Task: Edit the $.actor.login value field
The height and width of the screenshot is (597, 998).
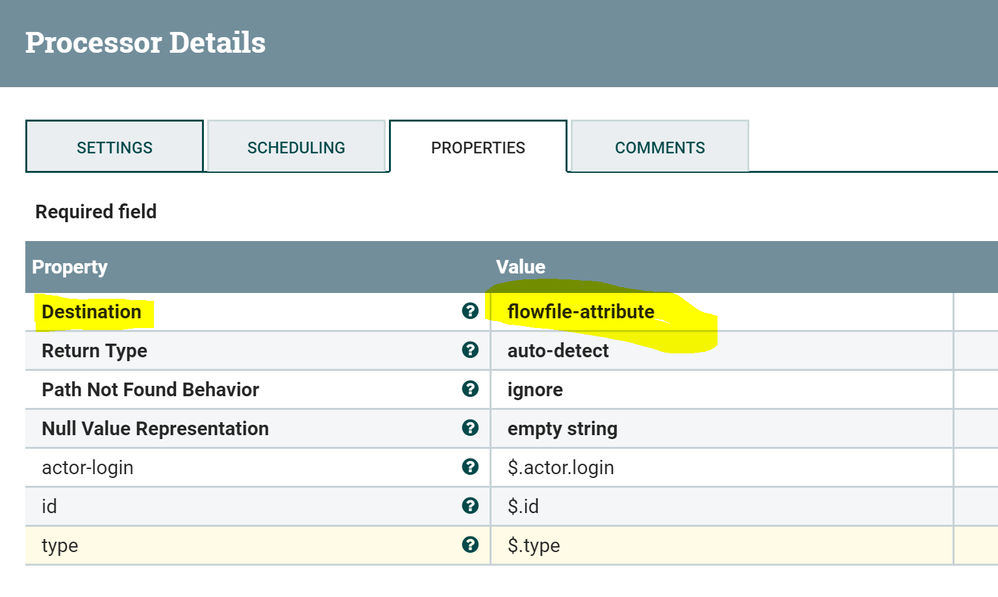Action: (x=560, y=468)
